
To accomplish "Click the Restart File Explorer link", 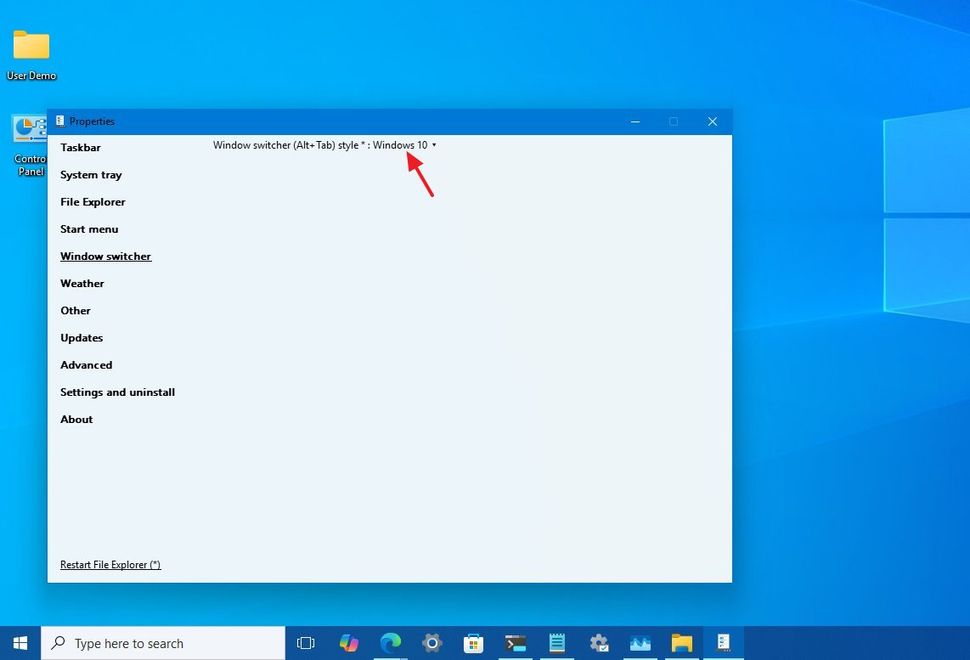I will click(110, 564).
